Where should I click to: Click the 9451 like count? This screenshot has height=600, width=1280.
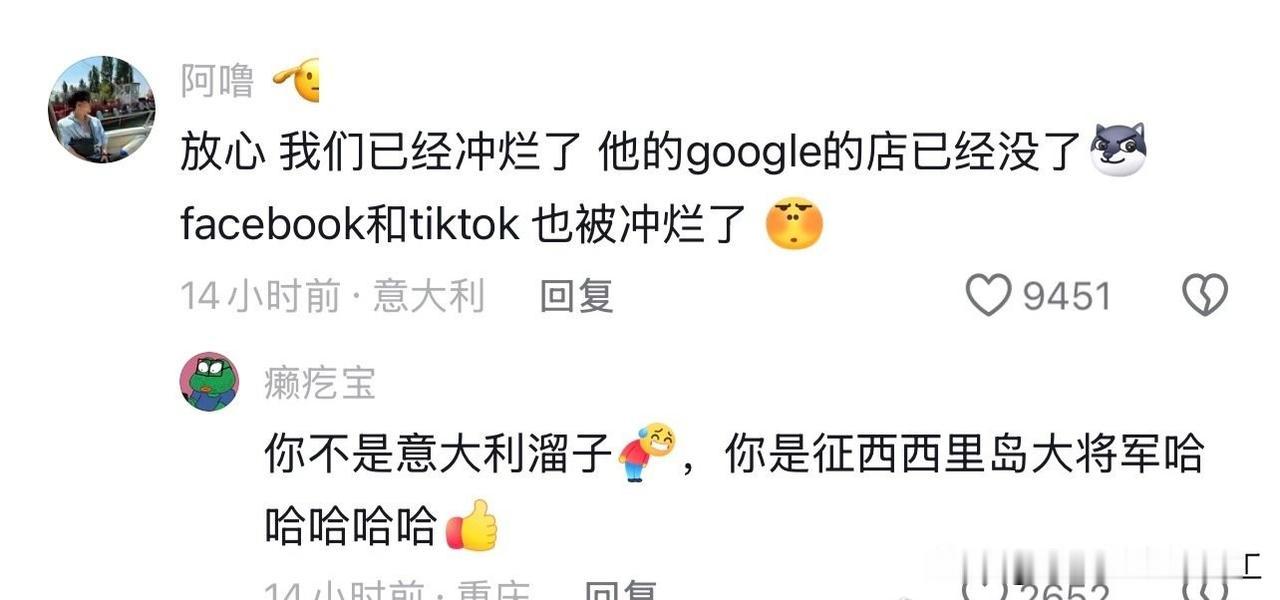tap(1067, 296)
